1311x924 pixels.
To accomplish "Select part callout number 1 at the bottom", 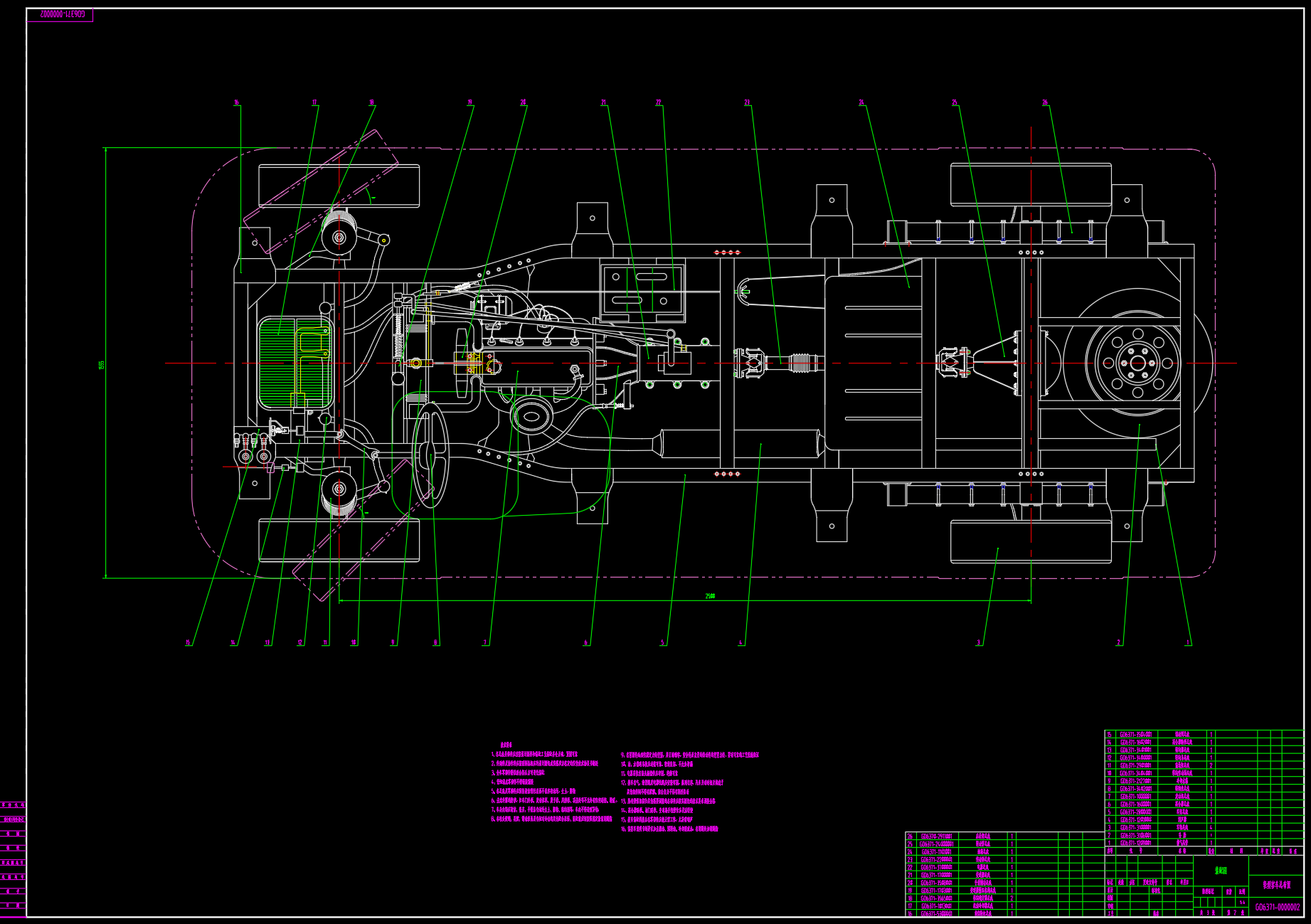I will click(1187, 642).
